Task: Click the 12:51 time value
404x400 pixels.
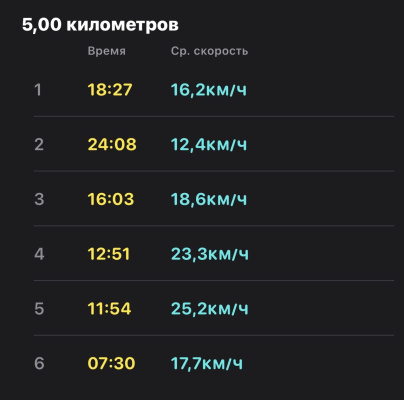Action: coord(109,254)
